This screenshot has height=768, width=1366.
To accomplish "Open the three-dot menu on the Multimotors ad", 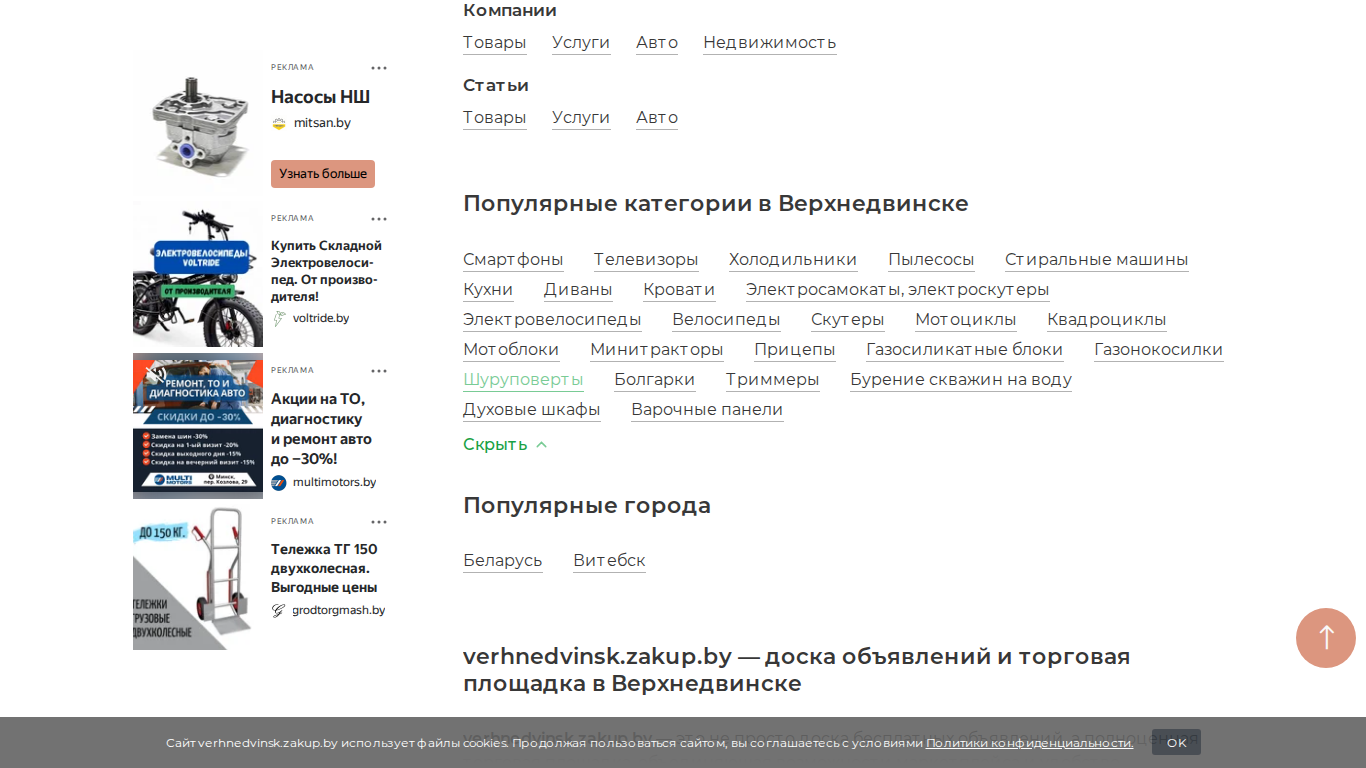I will [x=379, y=371].
